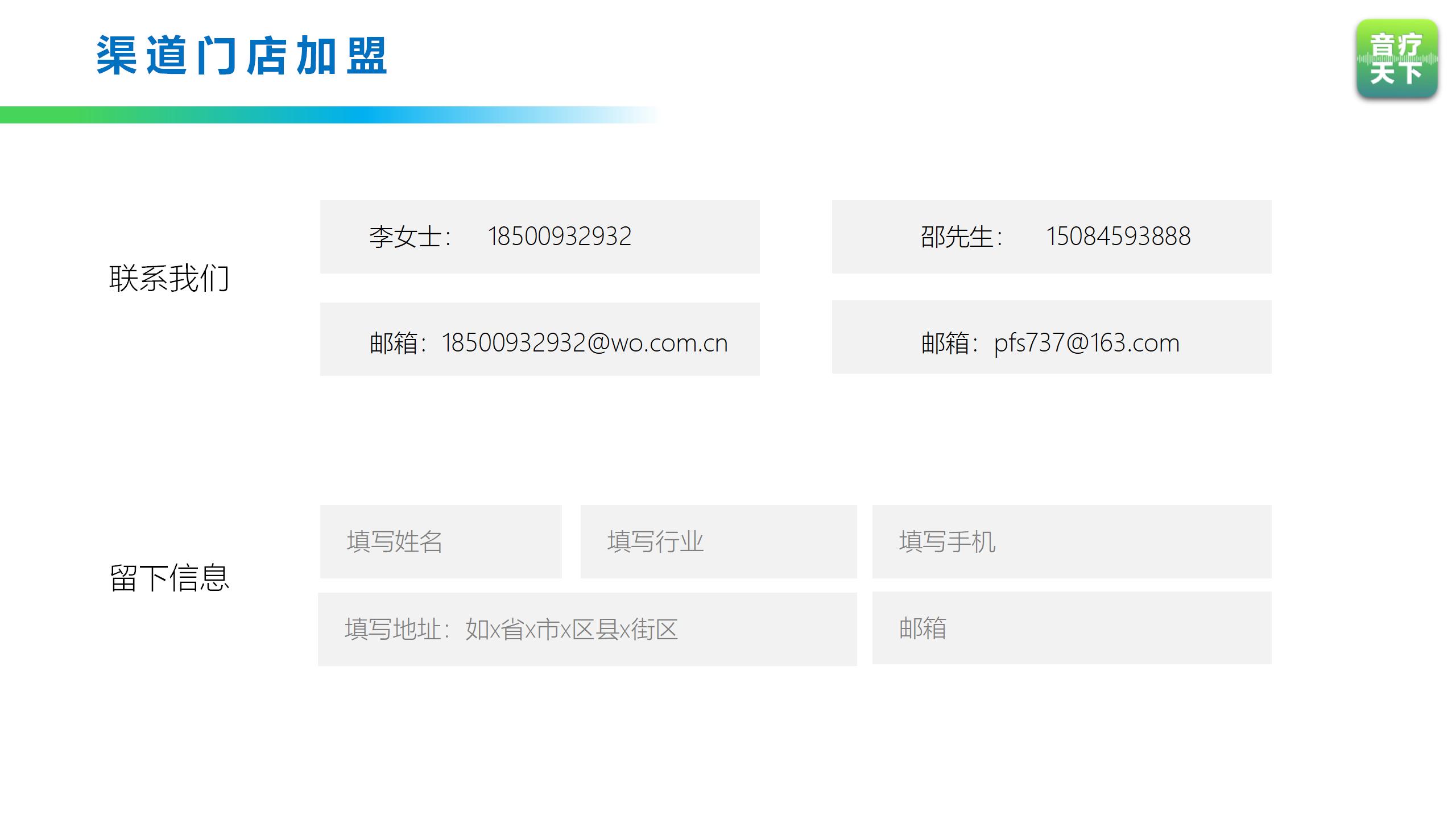Click the 李女士 contact name
Viewport: 1456px width, 819px height.
click(406, 237)
